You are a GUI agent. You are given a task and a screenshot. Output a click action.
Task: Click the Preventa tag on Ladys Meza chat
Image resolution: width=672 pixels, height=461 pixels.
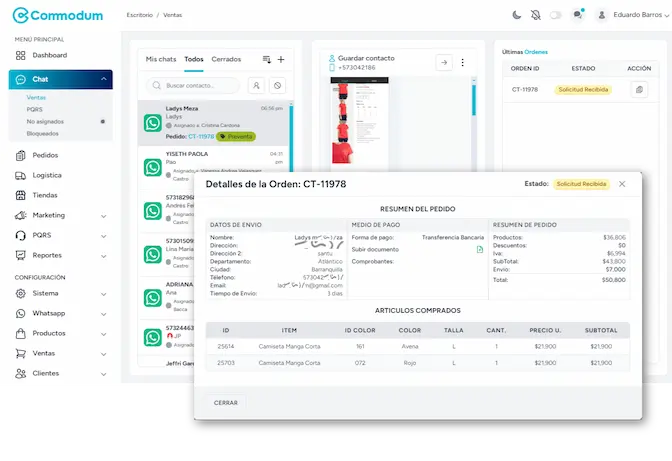coord(237,136)
